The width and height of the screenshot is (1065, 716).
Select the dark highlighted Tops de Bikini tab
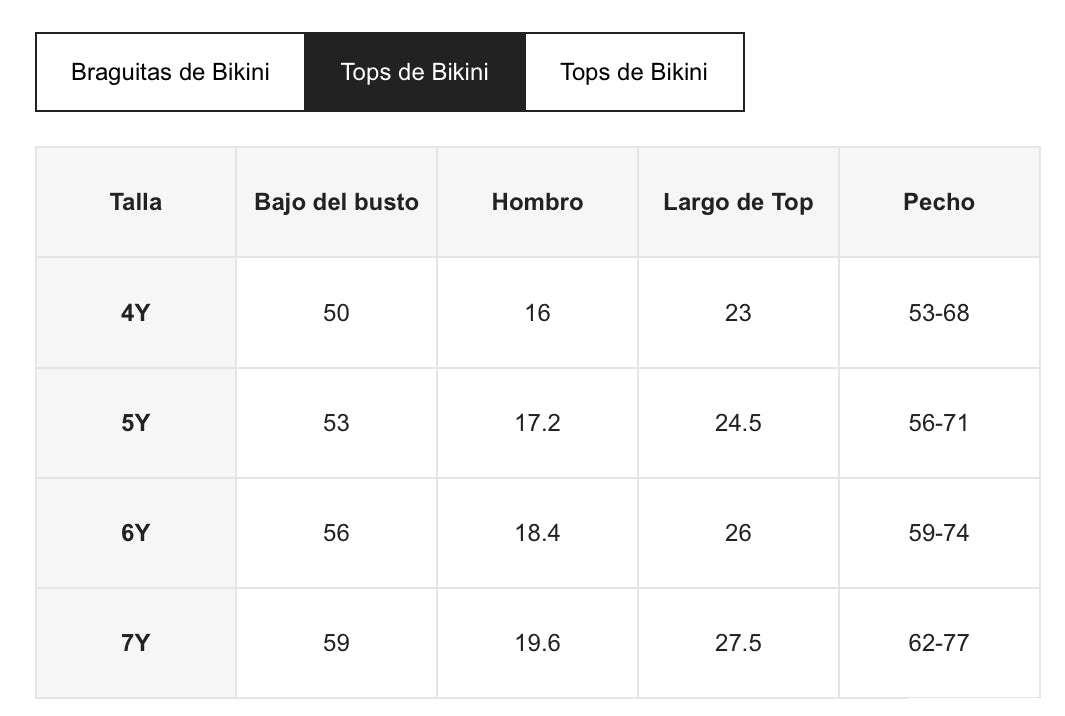(x=414, y=72)
